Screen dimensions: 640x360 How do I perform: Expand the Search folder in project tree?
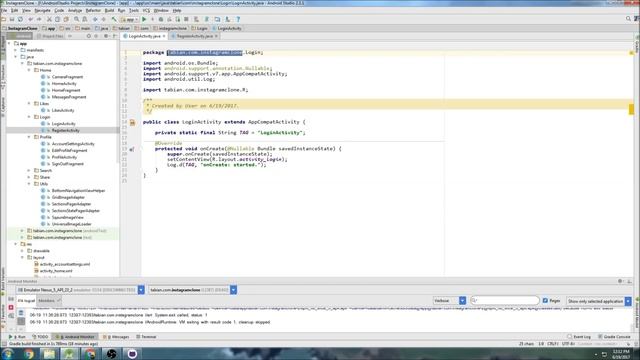click(29, 171)
